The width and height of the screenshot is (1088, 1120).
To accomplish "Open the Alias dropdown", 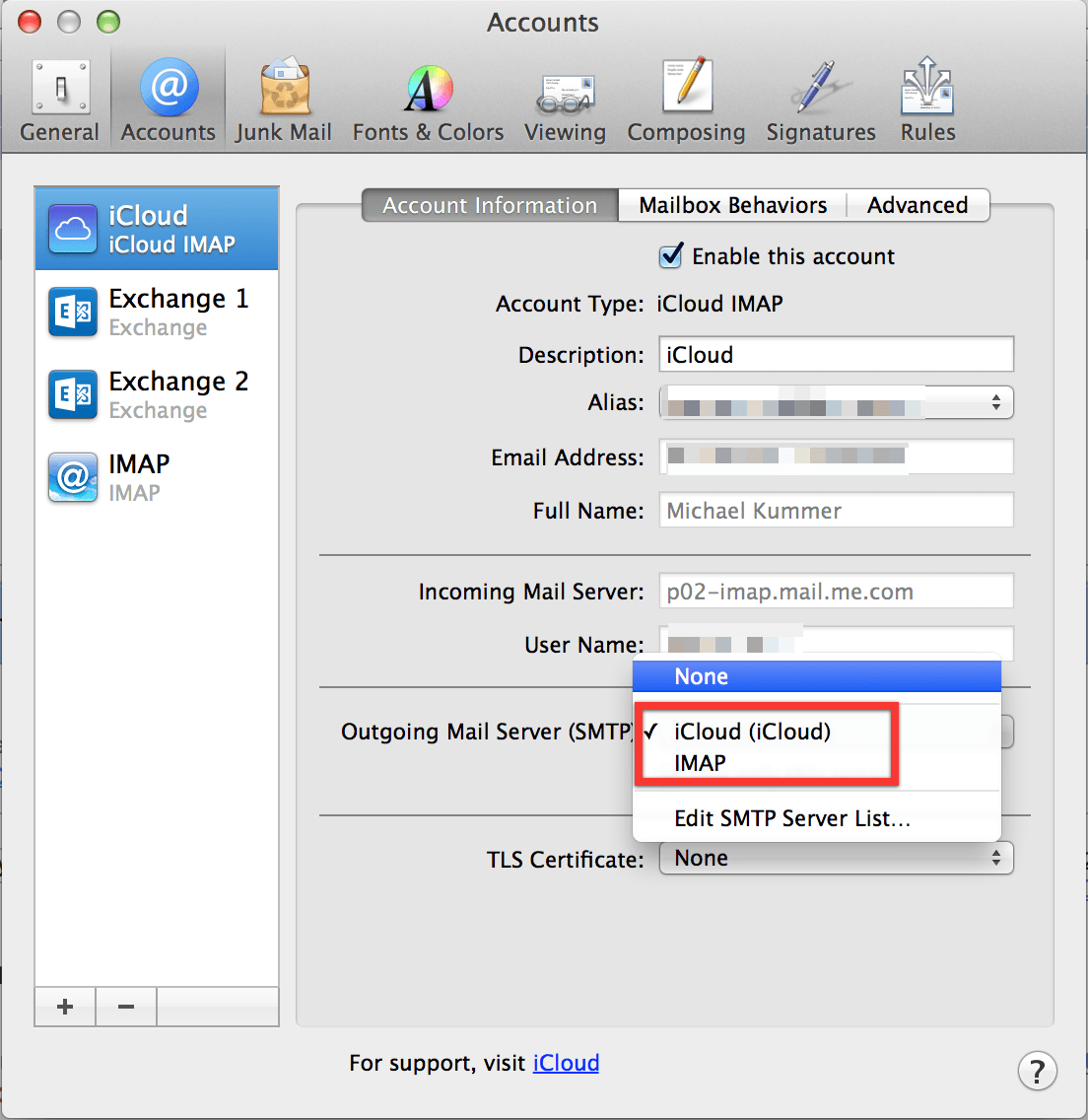I will coord(836,403).
